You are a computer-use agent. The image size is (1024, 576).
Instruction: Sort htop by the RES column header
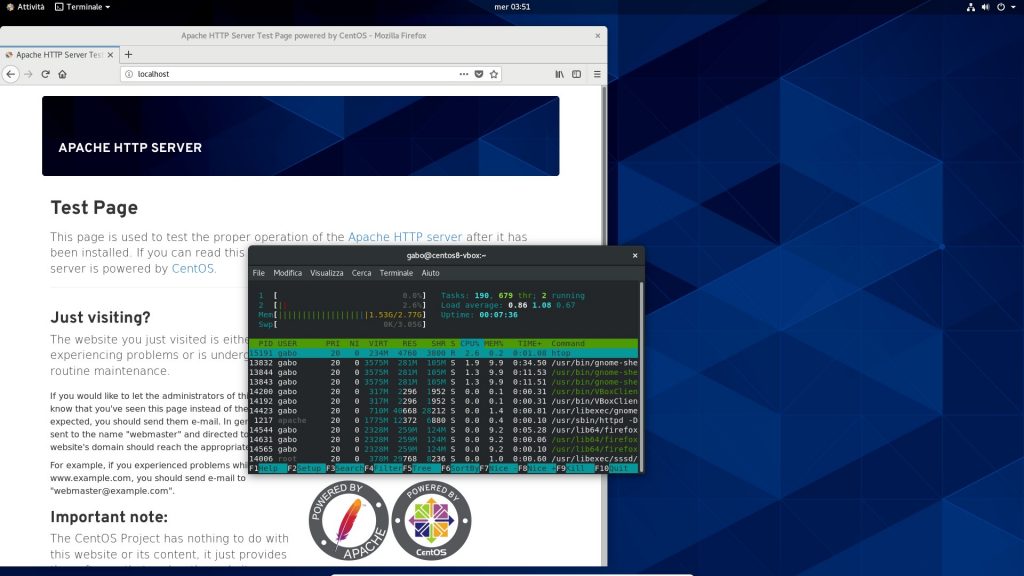409,344
